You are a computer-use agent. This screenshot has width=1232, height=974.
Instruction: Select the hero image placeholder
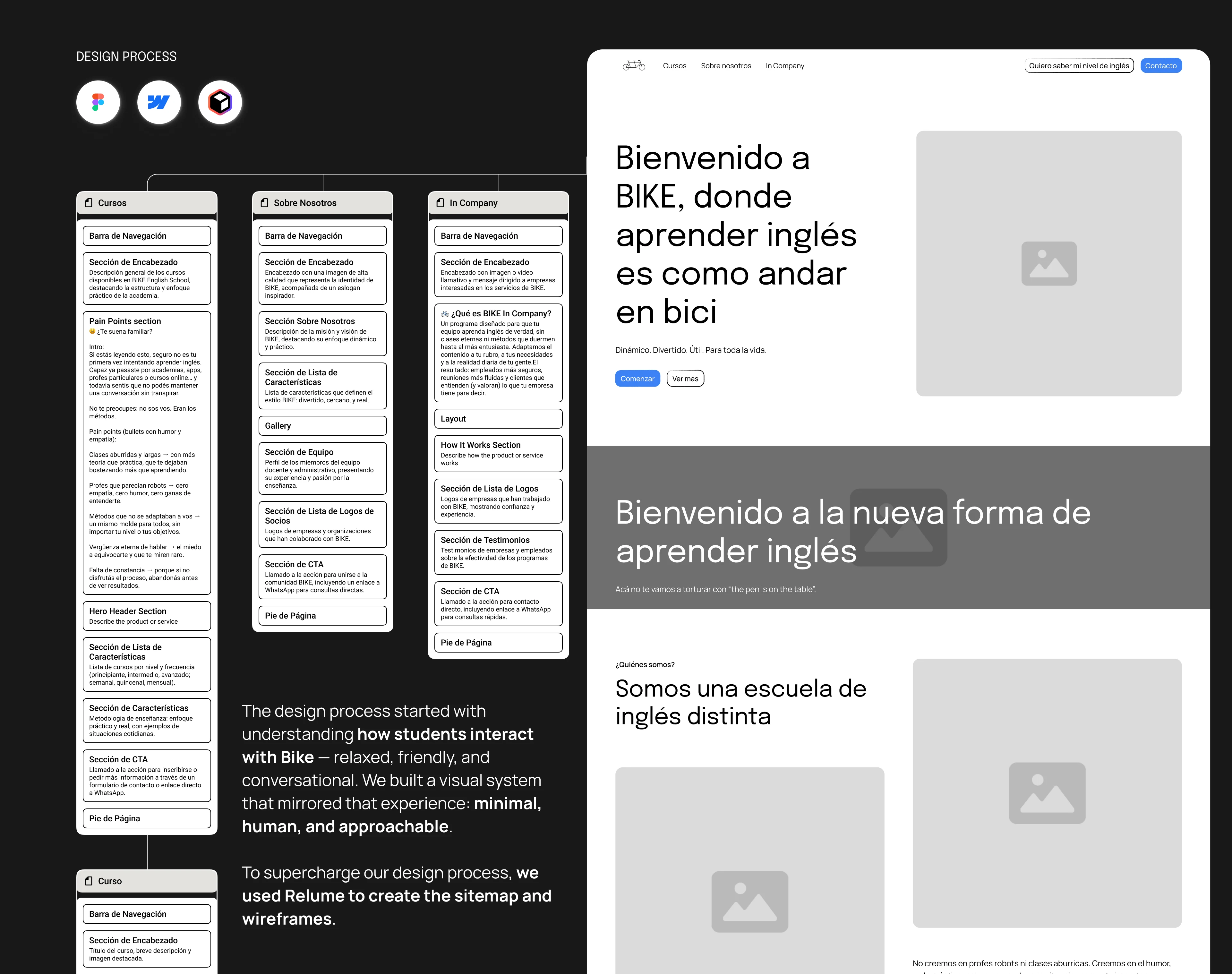click(x=1048, y=263)
